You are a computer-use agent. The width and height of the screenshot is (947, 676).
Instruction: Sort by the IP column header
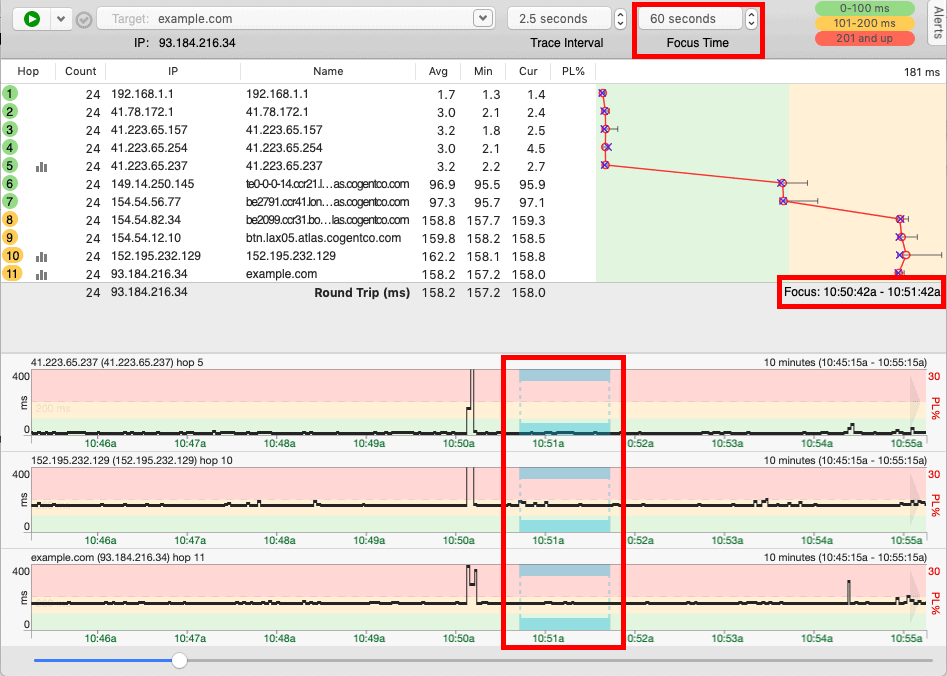173,71
